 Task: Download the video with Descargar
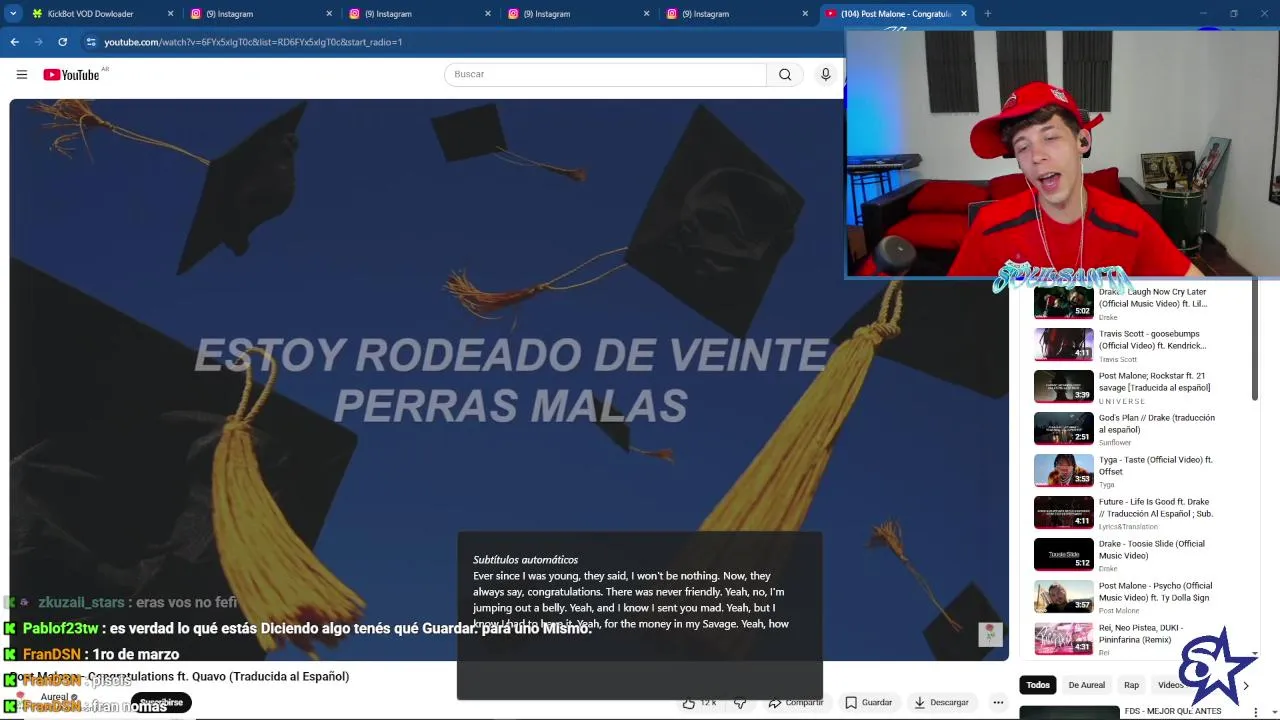pos(942,702)
